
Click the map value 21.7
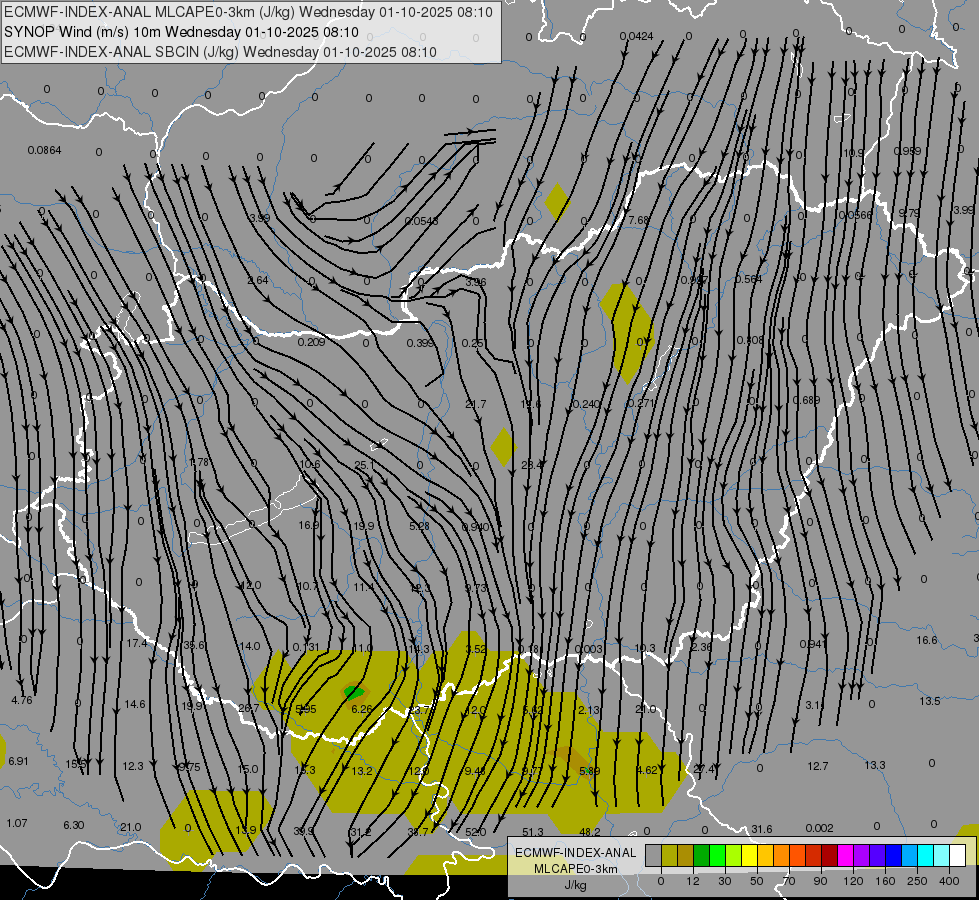(x=476, y=405)
